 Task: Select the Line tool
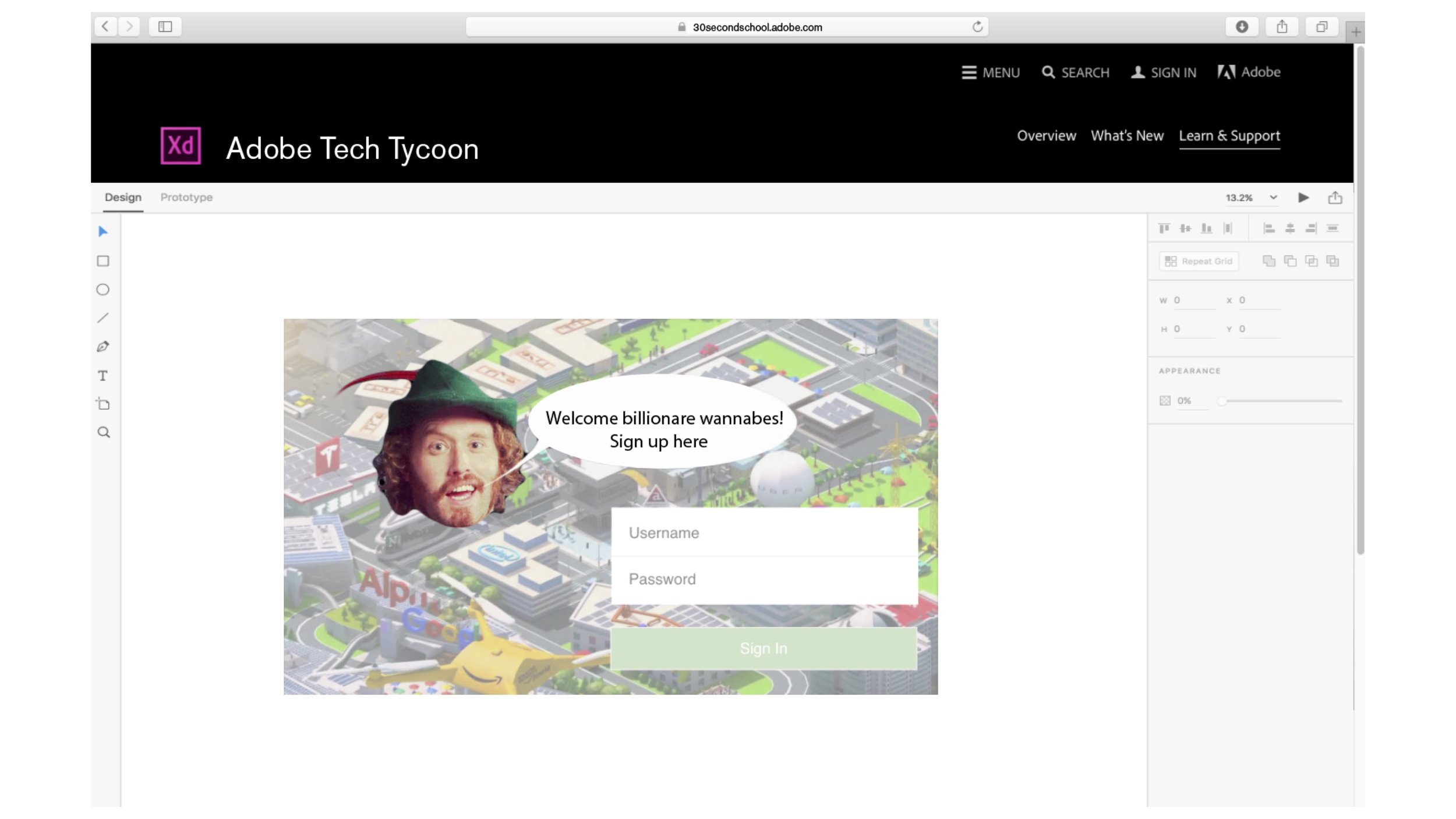(103, 318)
